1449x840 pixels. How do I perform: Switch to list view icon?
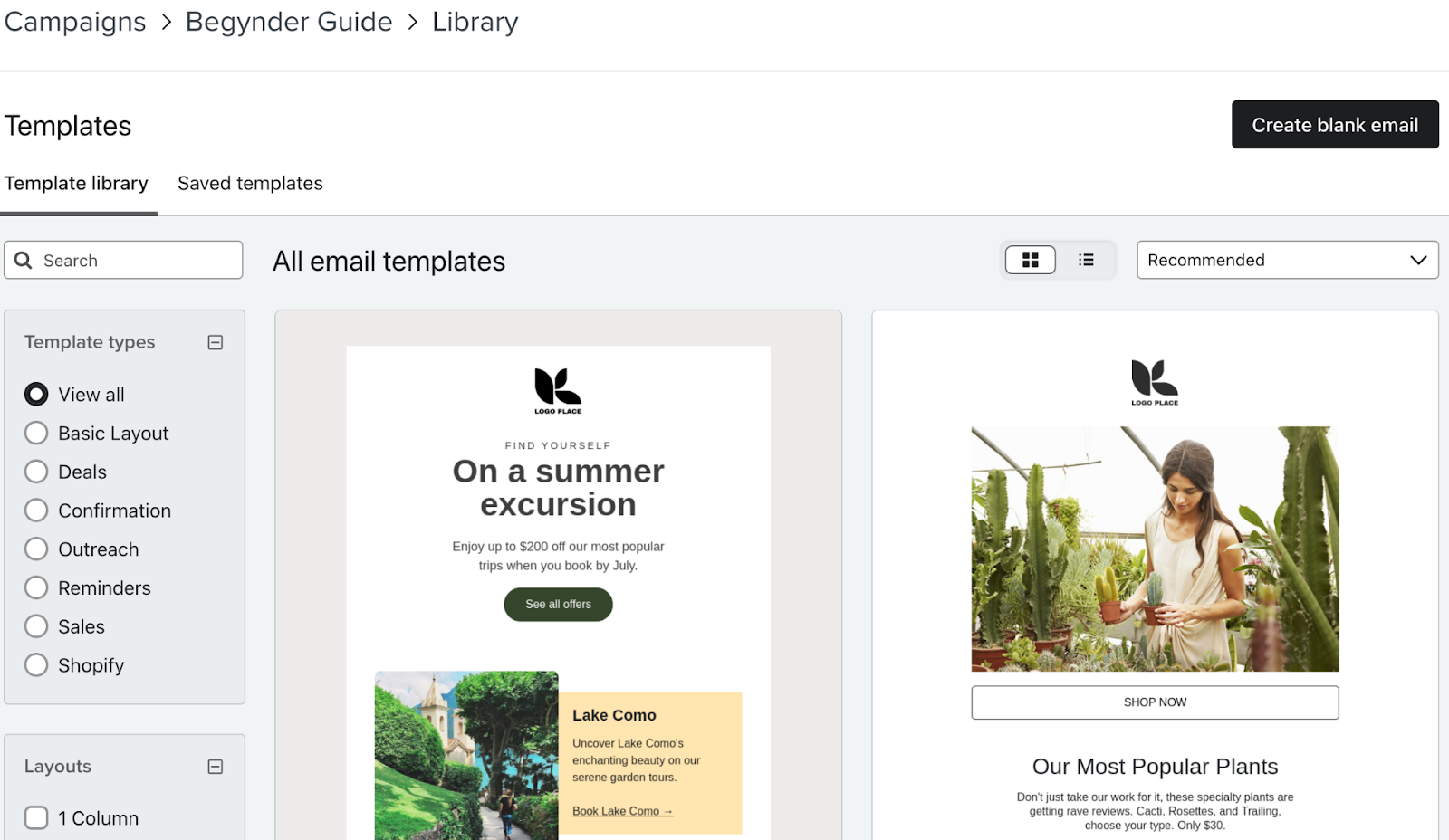1086,260
